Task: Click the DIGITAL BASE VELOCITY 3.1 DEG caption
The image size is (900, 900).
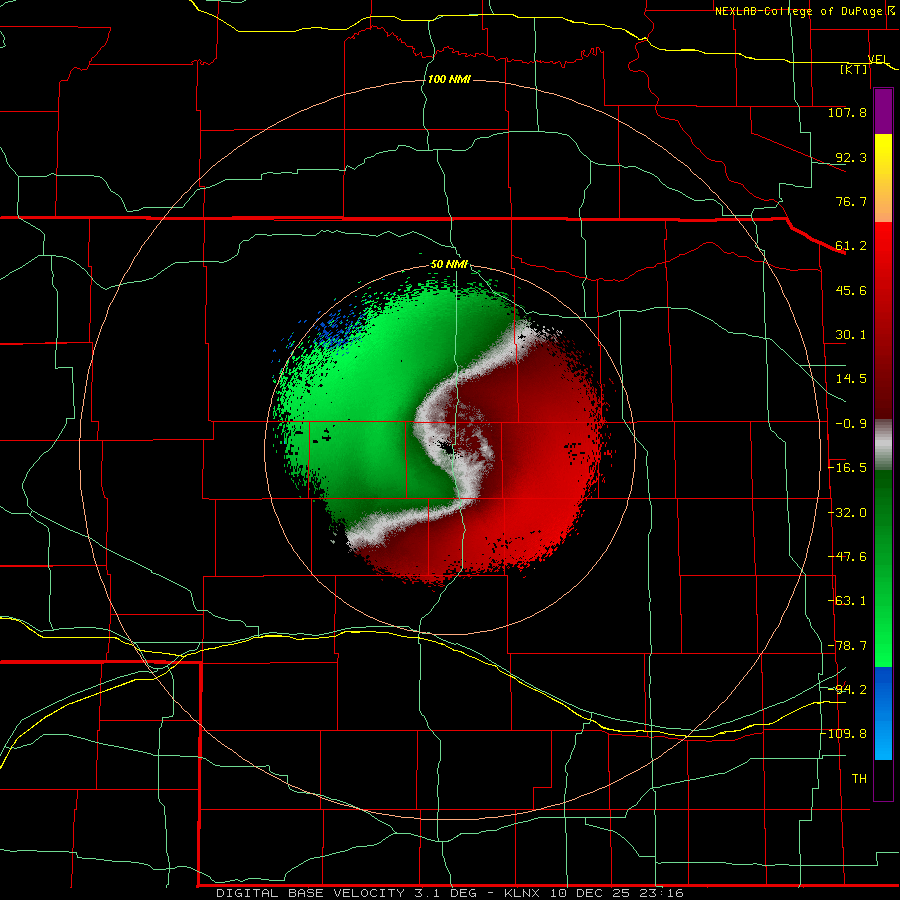Action: point(347,893)
